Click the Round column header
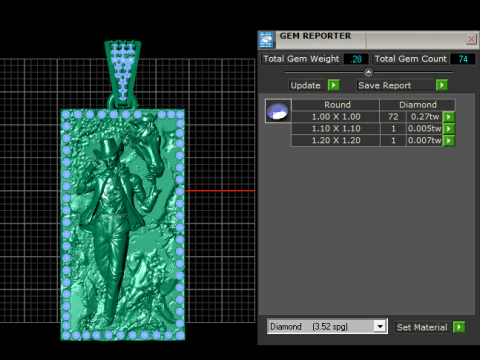This screenshot has height=360, width=480. (336, 105)
